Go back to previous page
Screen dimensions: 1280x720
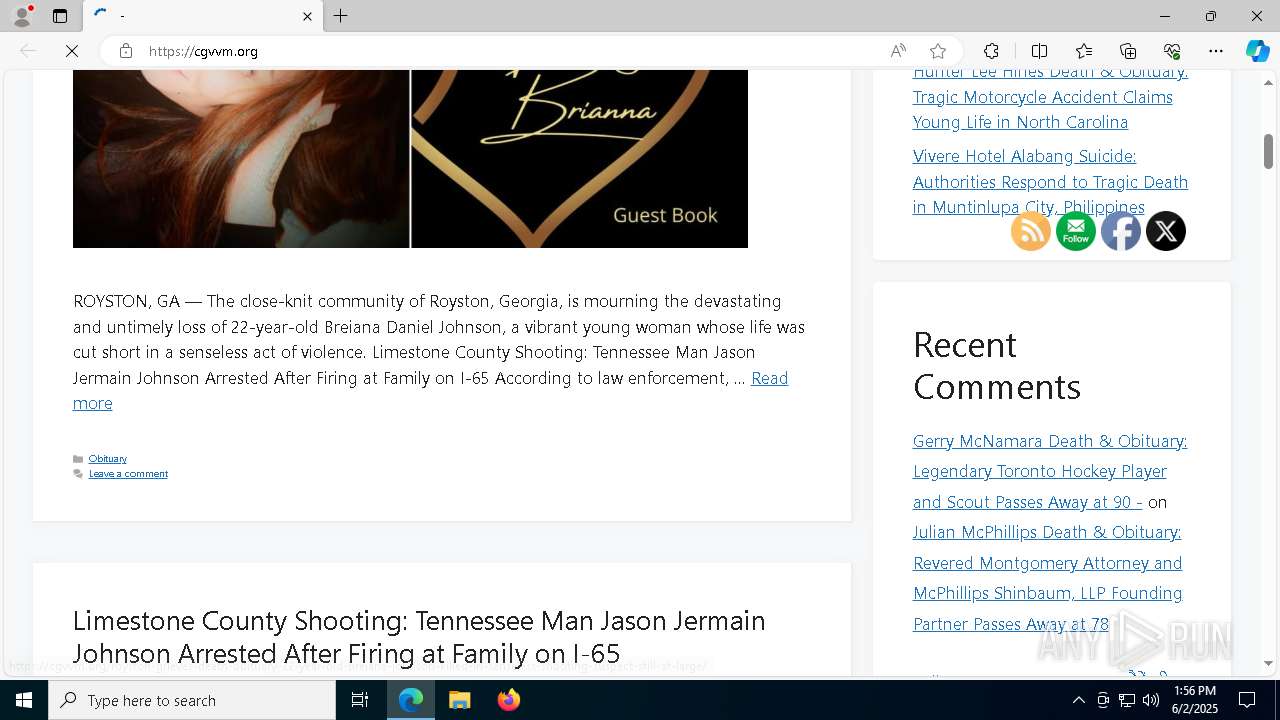point(28,51)
